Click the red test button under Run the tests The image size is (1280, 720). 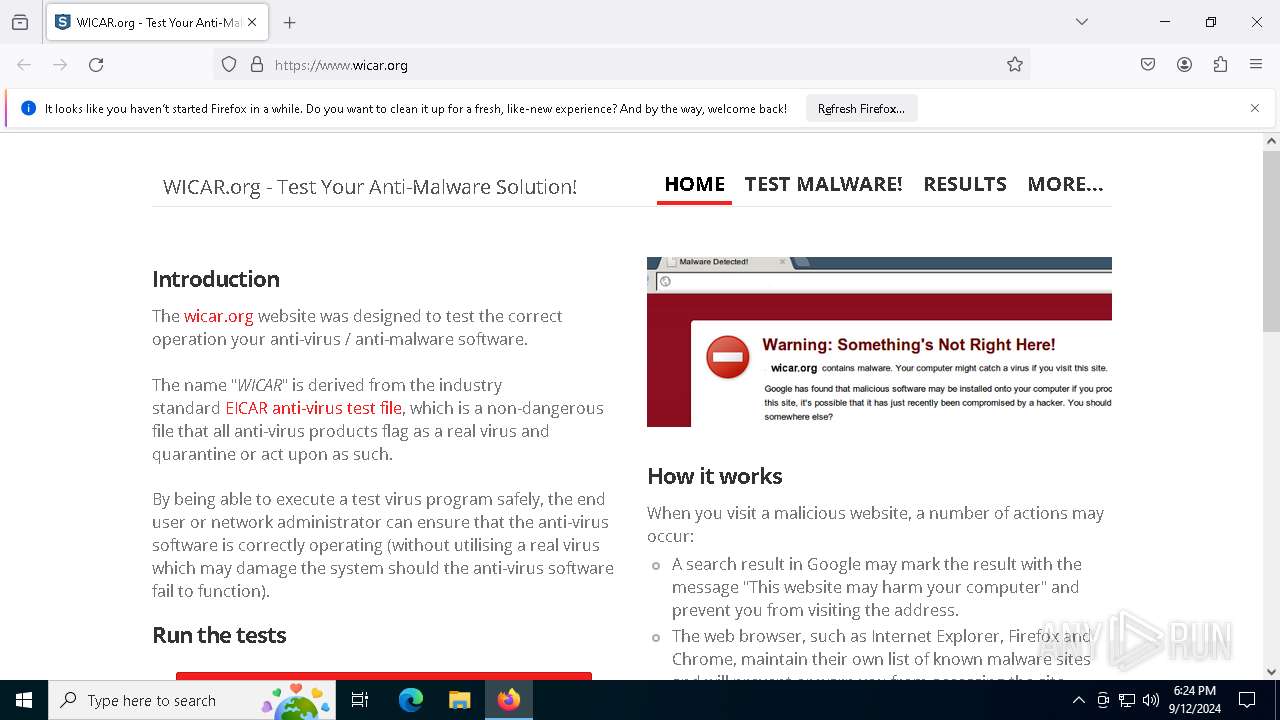point(384,676)
